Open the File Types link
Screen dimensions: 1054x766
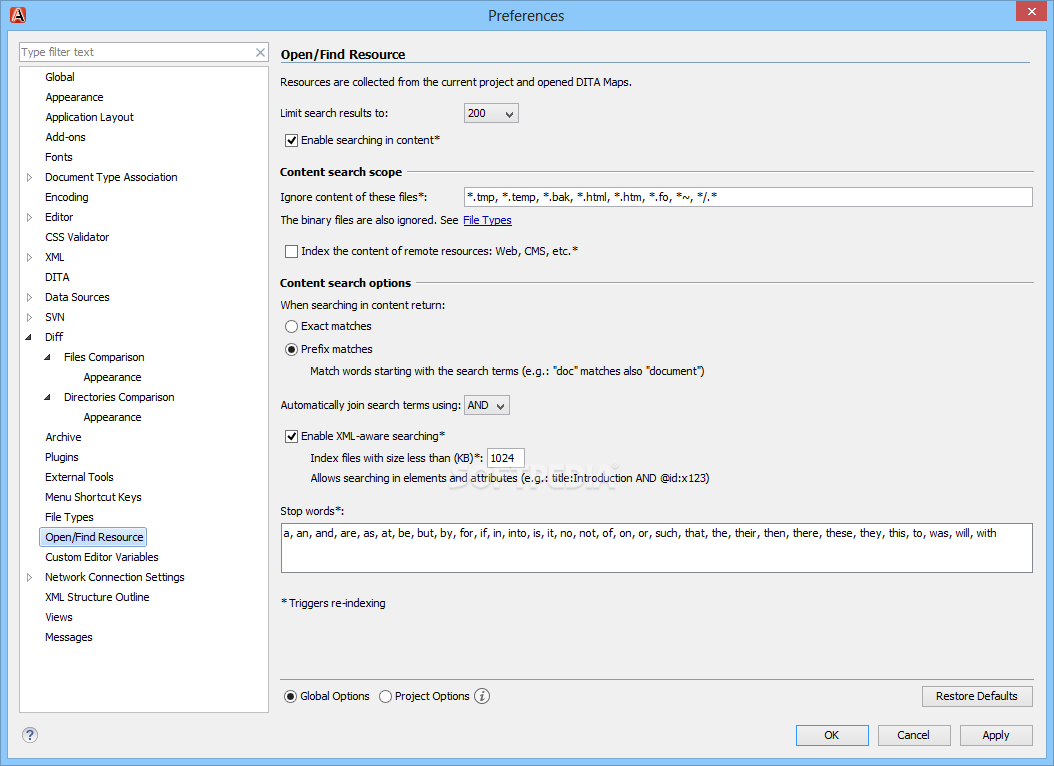[x=487, y=220]
